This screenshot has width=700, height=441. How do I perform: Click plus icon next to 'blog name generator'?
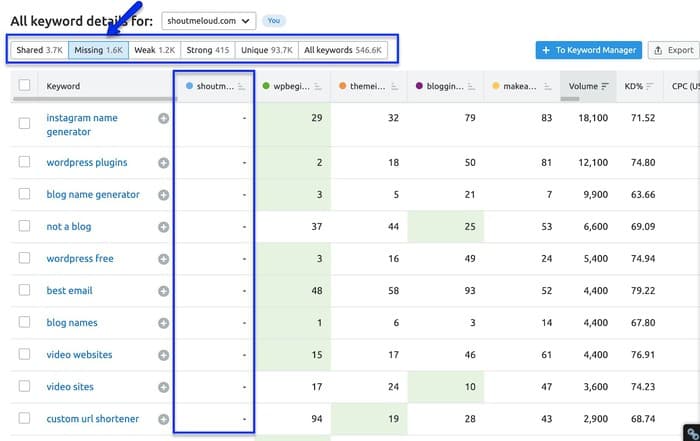click(163, 194)
